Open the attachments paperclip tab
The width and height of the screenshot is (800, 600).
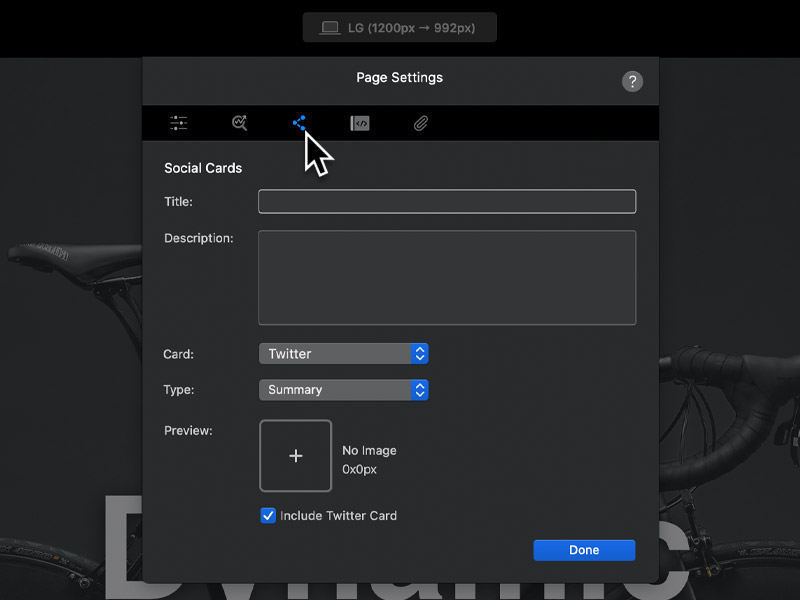point(420,123)
